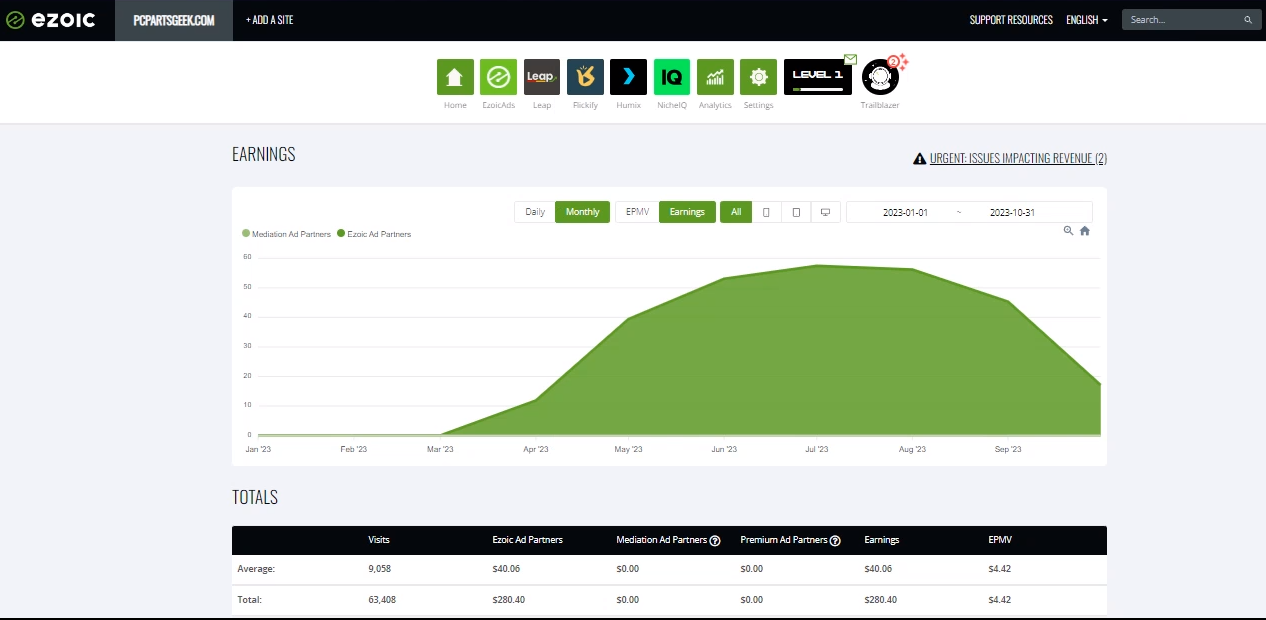Select the PCPARTSGEEK.COM site tab
This screenshot has height=620, width=1266.
(x=174, y=20)
